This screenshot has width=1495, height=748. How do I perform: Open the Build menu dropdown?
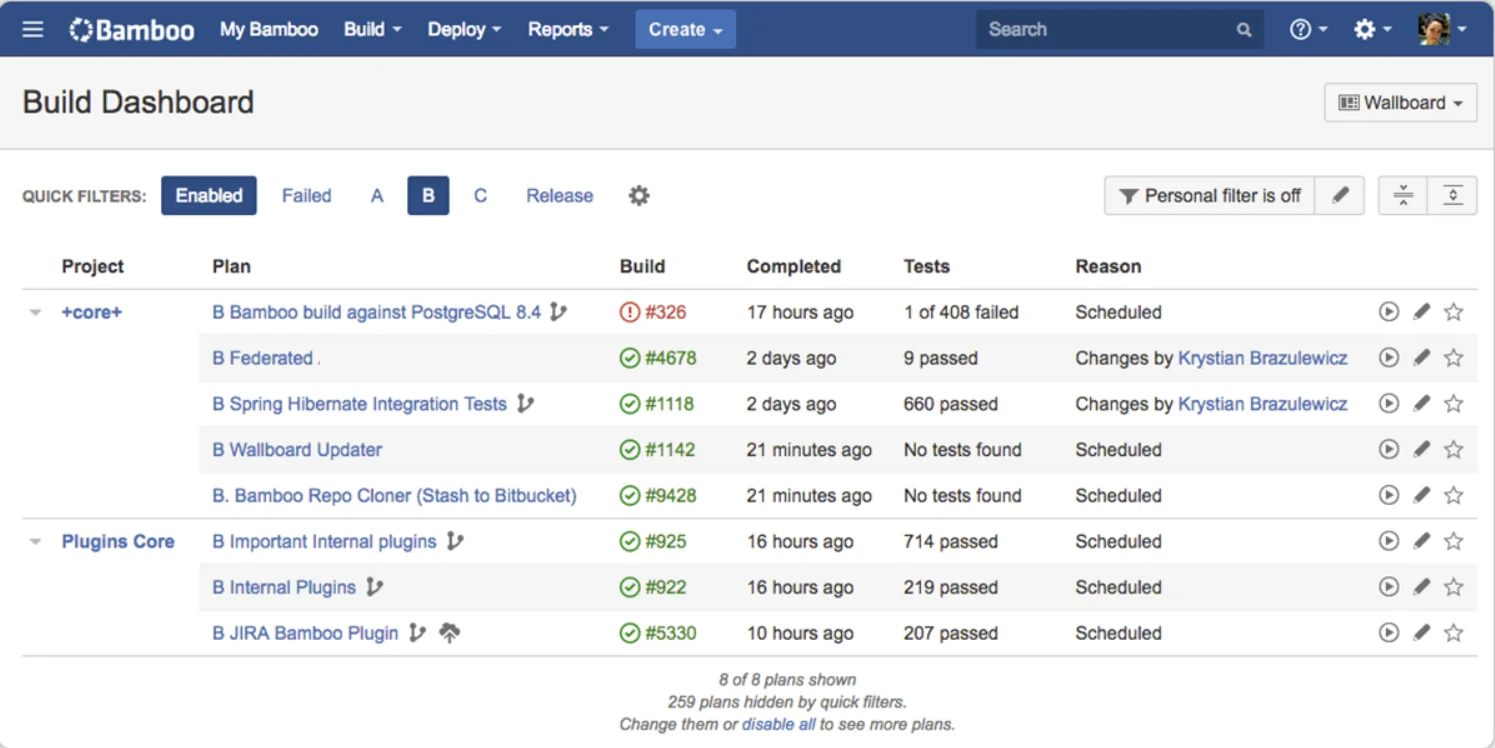373,29
